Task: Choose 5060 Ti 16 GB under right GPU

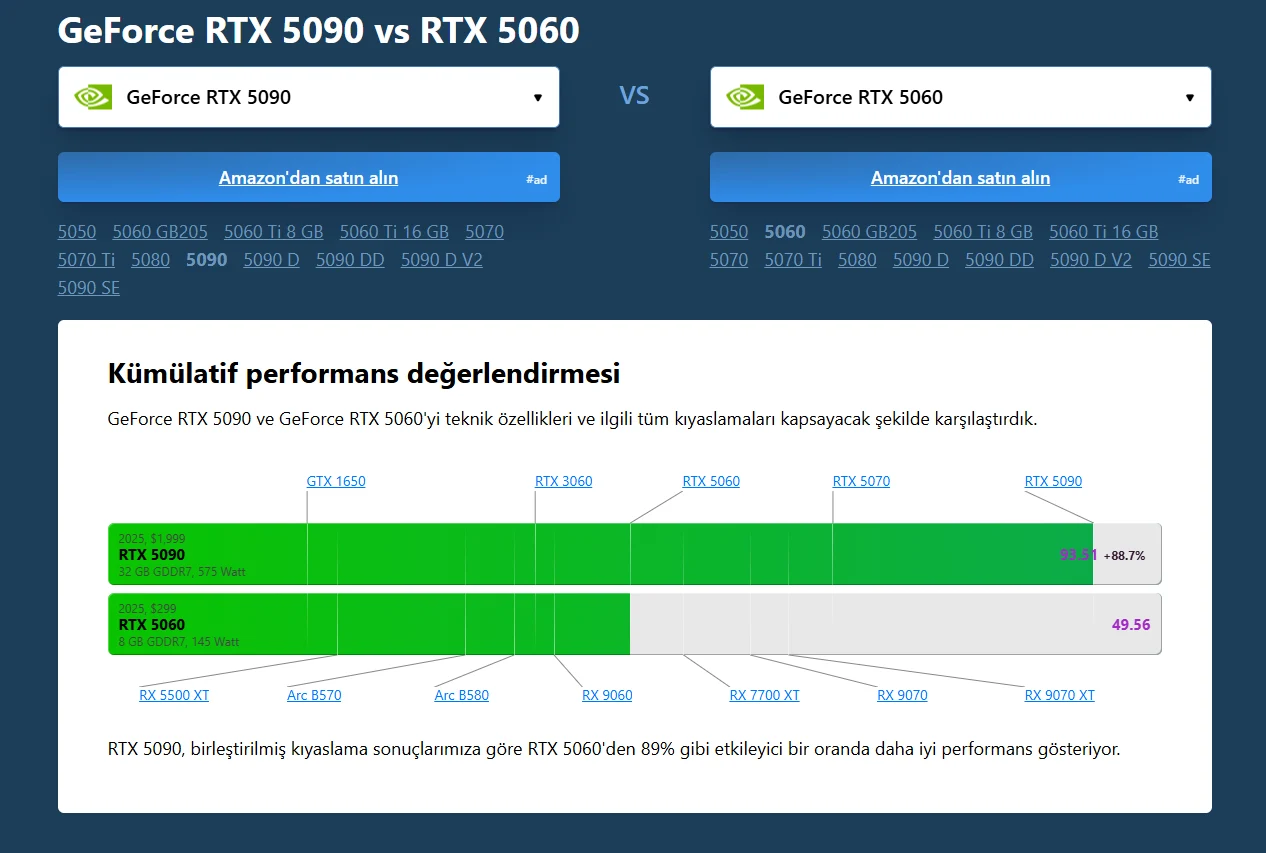Action: pos(1104,232)
